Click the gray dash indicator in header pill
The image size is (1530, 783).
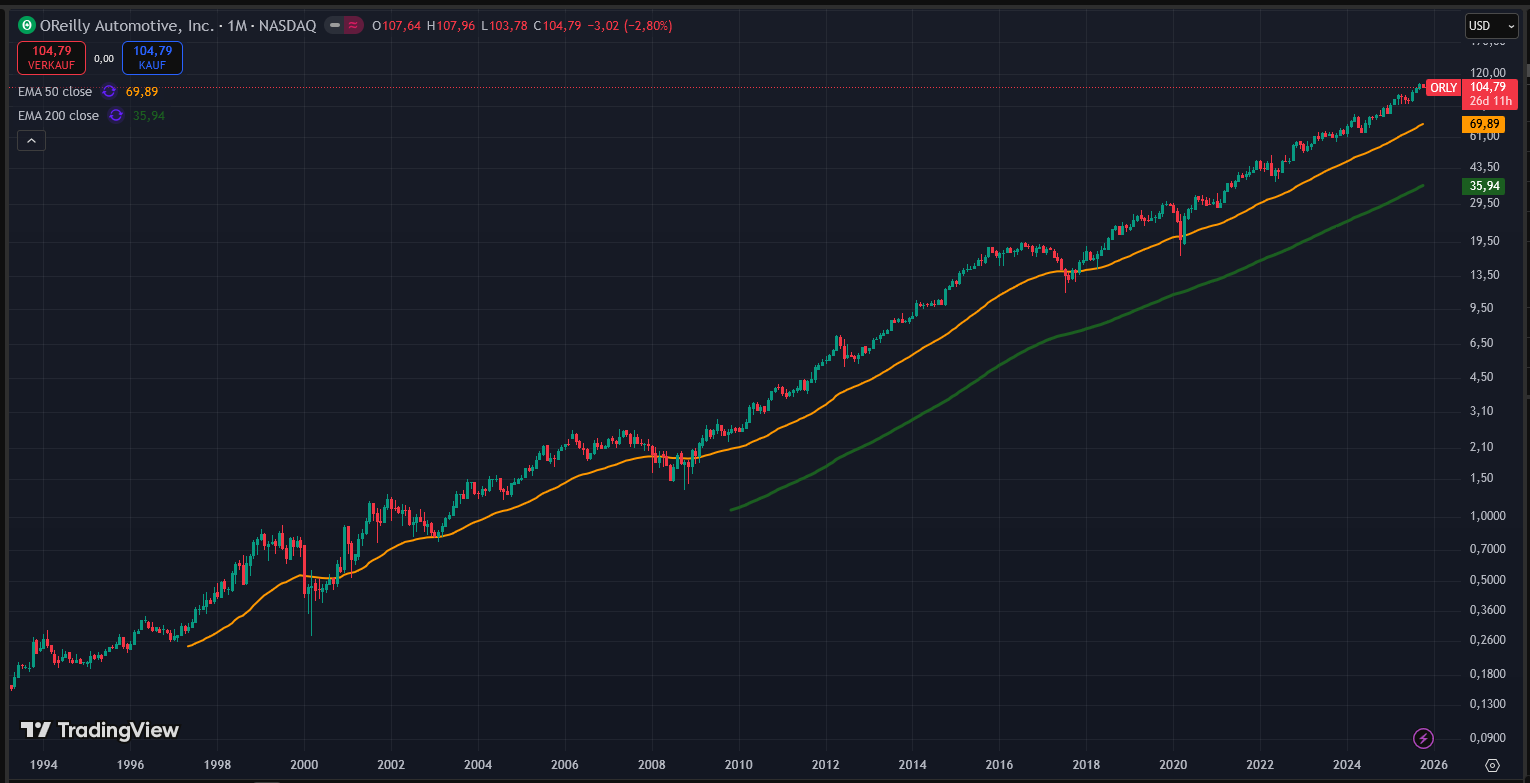[335, 25]
